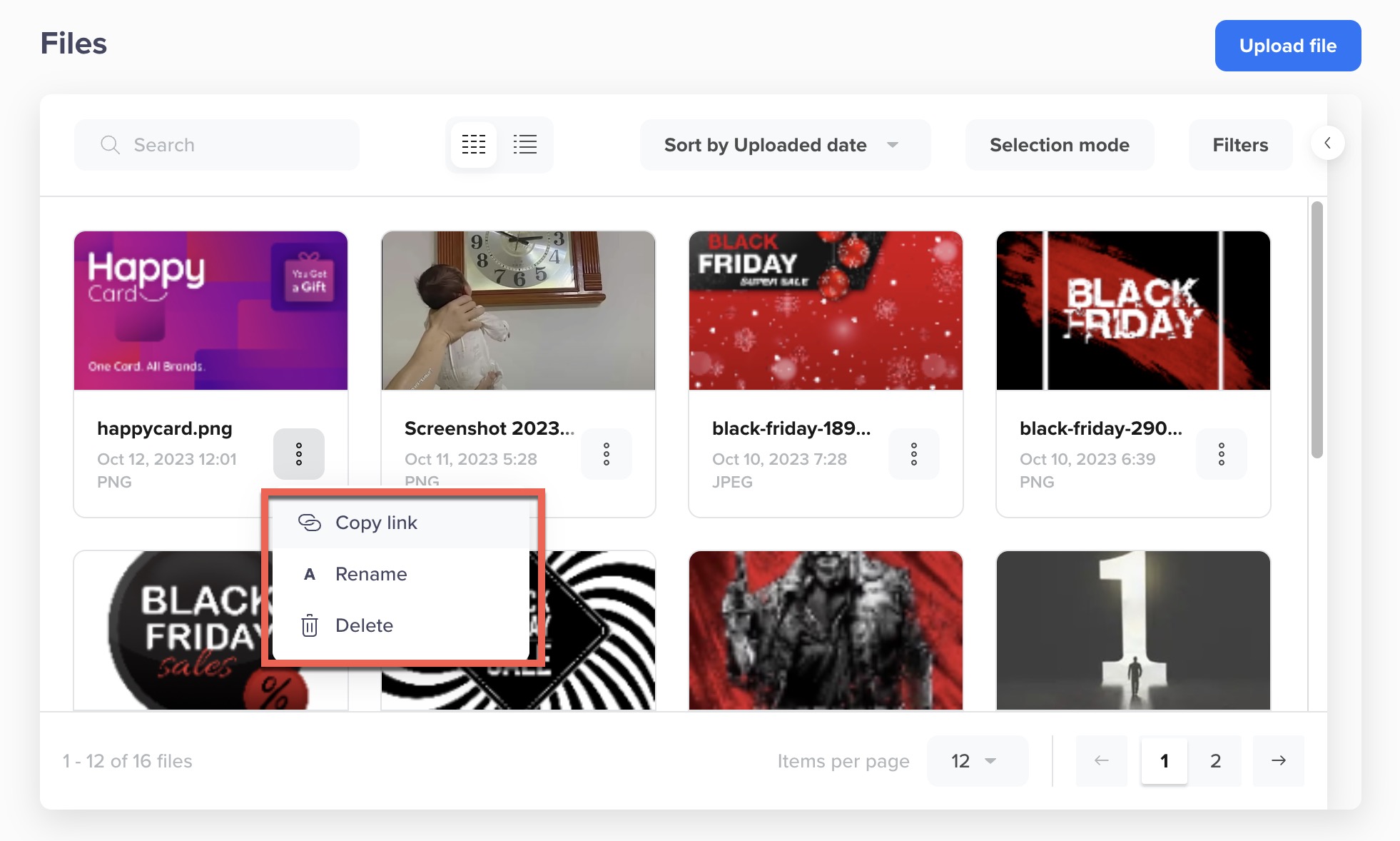Screen dimensions: 1400x841
Task: Enable Selection mode
Action: pos(1060,145)
